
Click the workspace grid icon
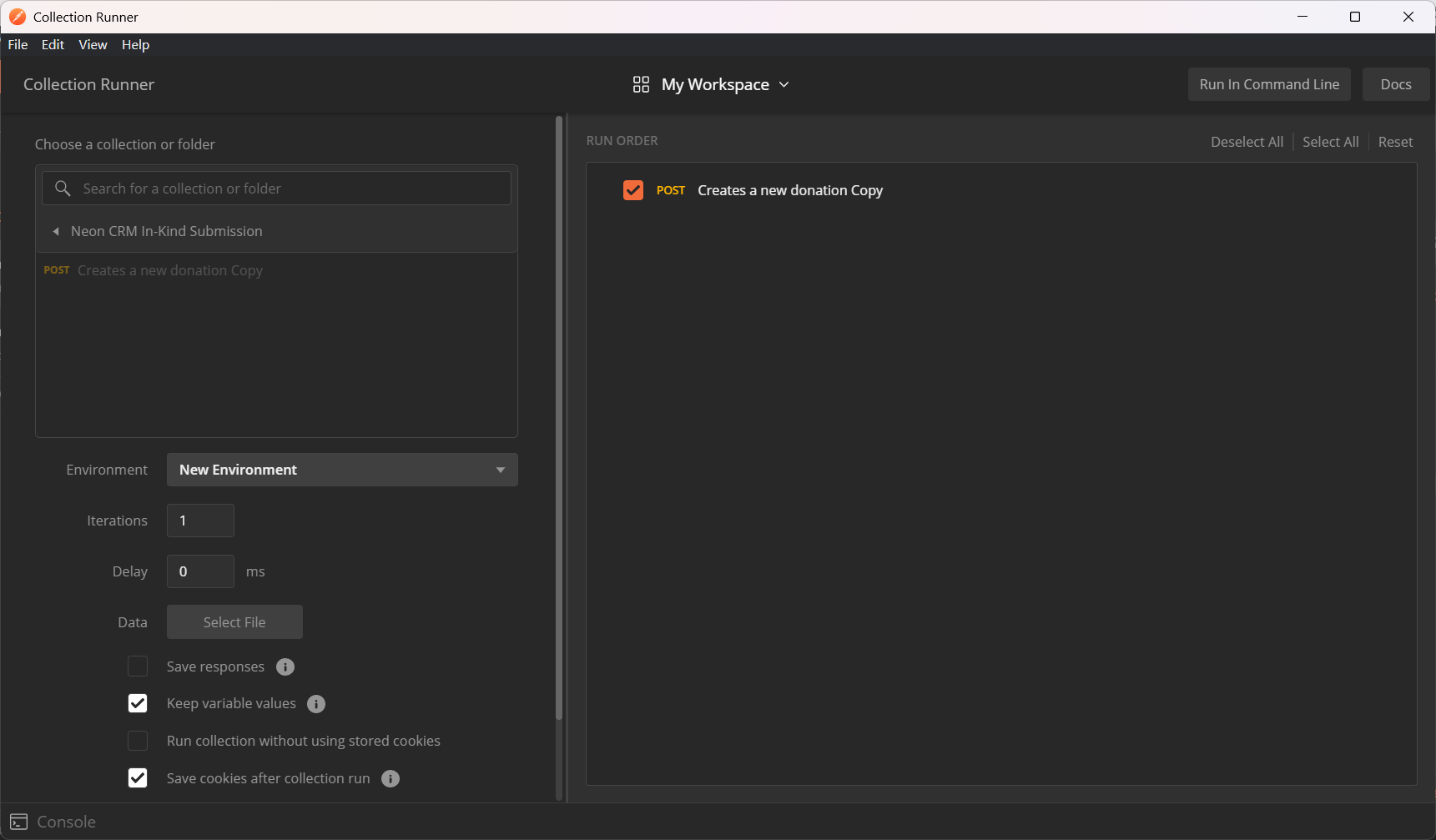pos(641,84)
